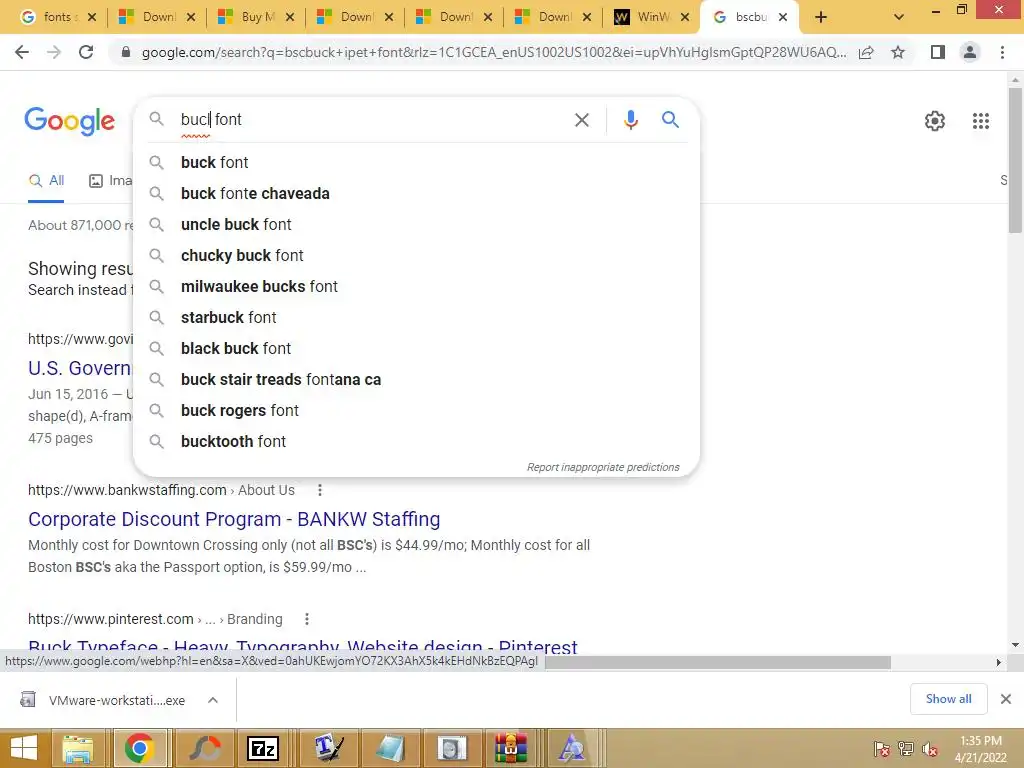Open the taskbar clock showing 1:35 PM
Image resolution: width=1024 pixels, height=768 pixels.
980,749
